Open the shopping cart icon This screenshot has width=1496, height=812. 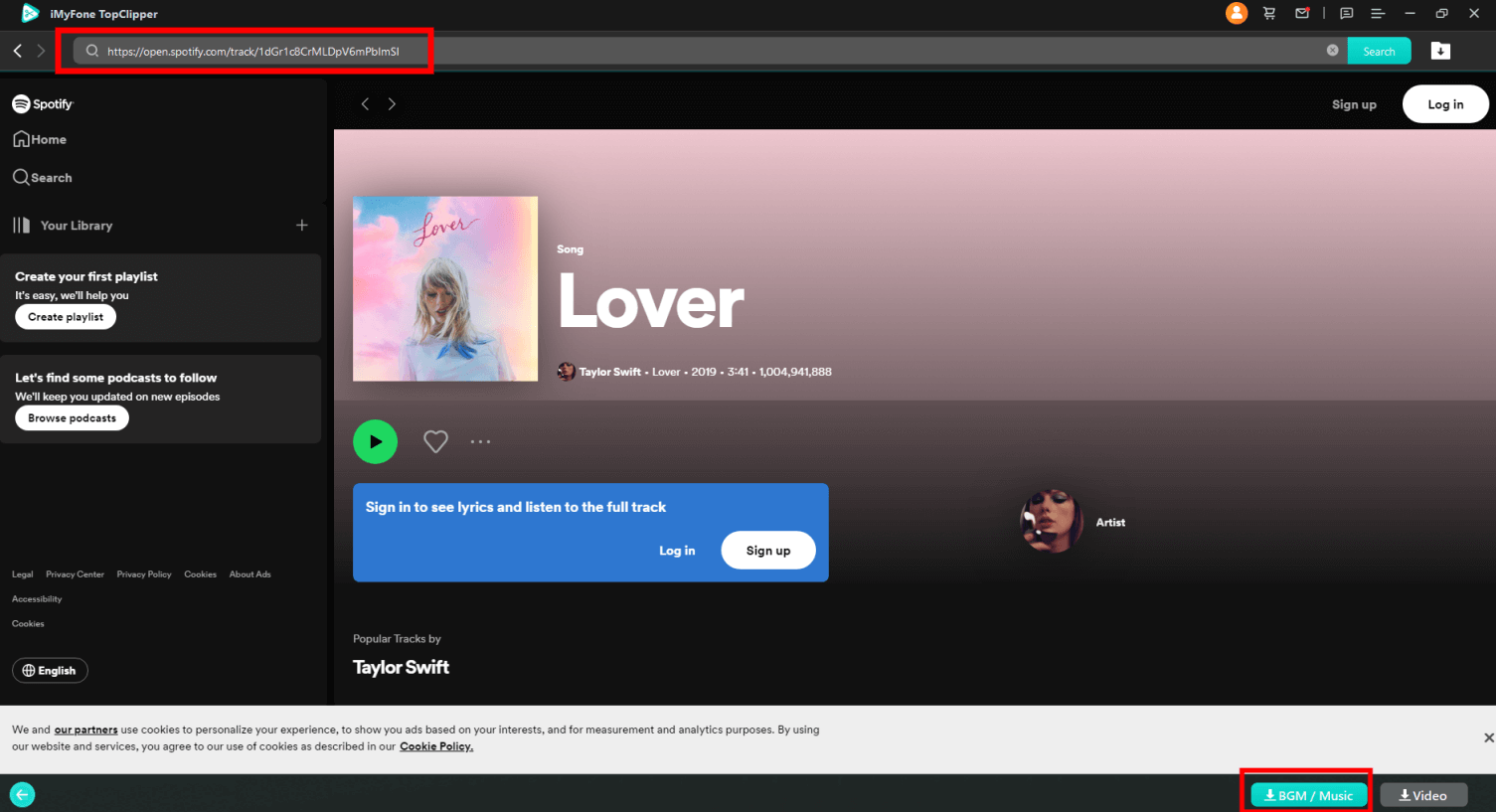click(x=1269, y=13)
